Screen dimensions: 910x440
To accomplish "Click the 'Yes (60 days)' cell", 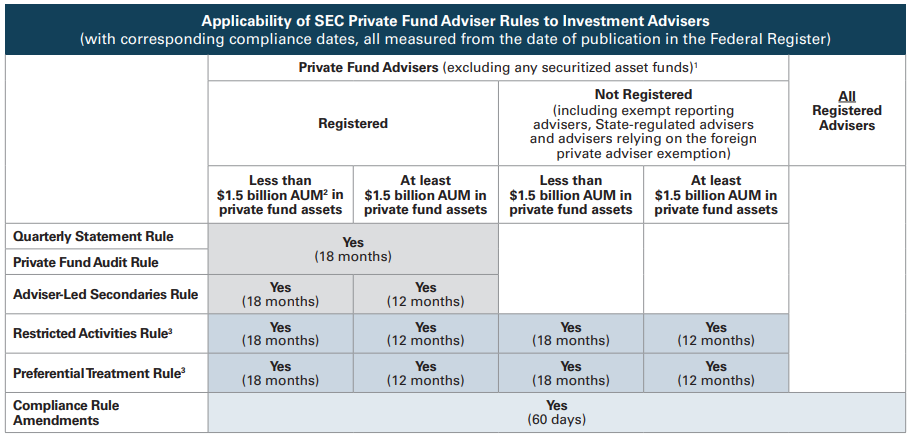I will [557, 412].
